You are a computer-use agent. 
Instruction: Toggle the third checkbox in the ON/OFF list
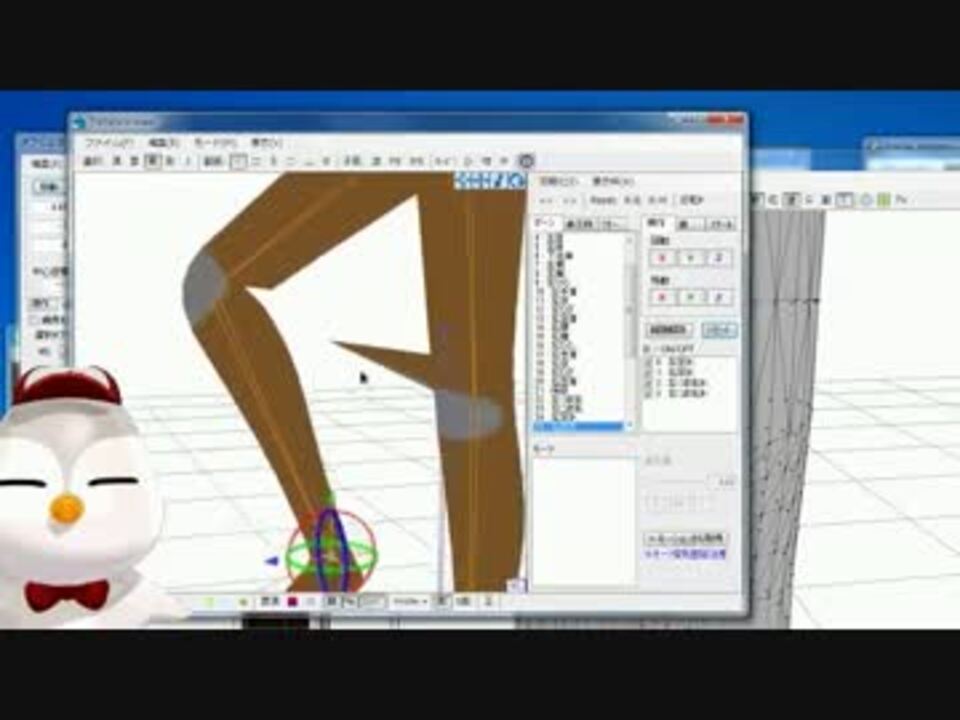click(x=648, y=383)
